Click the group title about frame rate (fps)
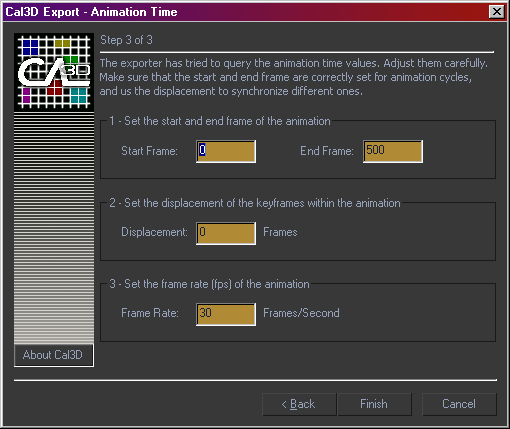510x429 pixels. [x=209, y=284]
